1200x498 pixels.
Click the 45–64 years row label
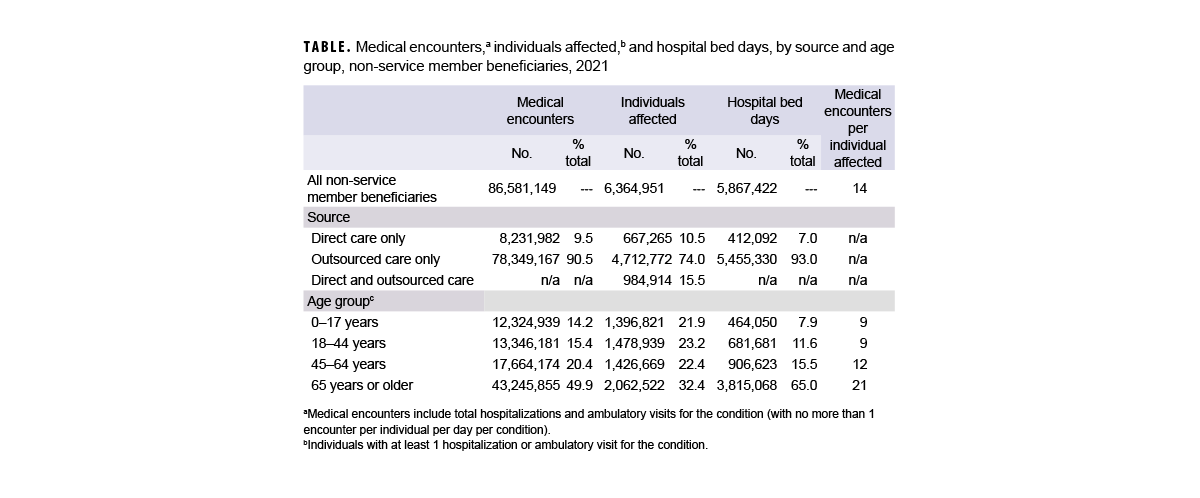click(349, 364)
